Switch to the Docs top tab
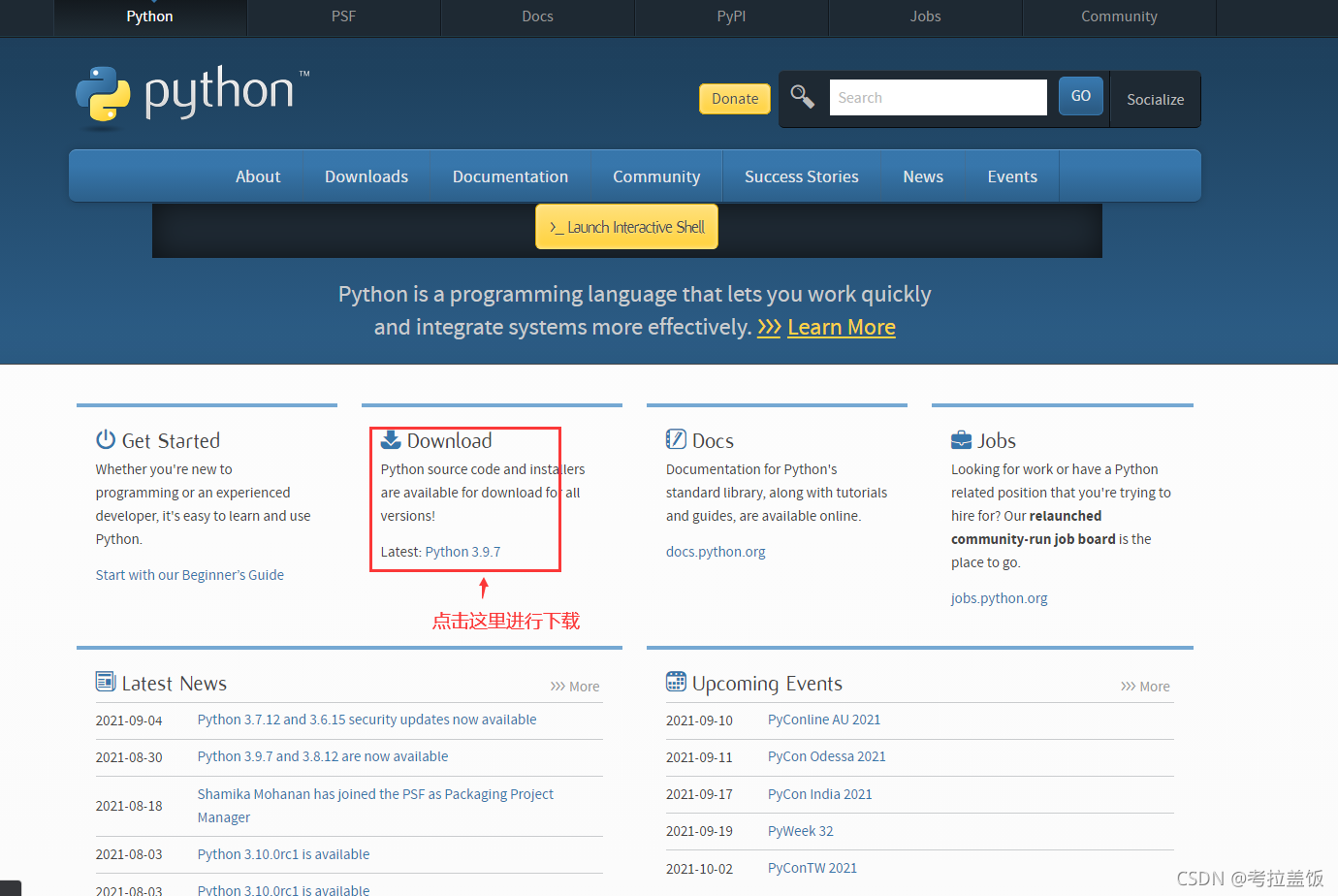Image resolution: width=1338 pixels, height=896 pixels. (x=538, y=16)
